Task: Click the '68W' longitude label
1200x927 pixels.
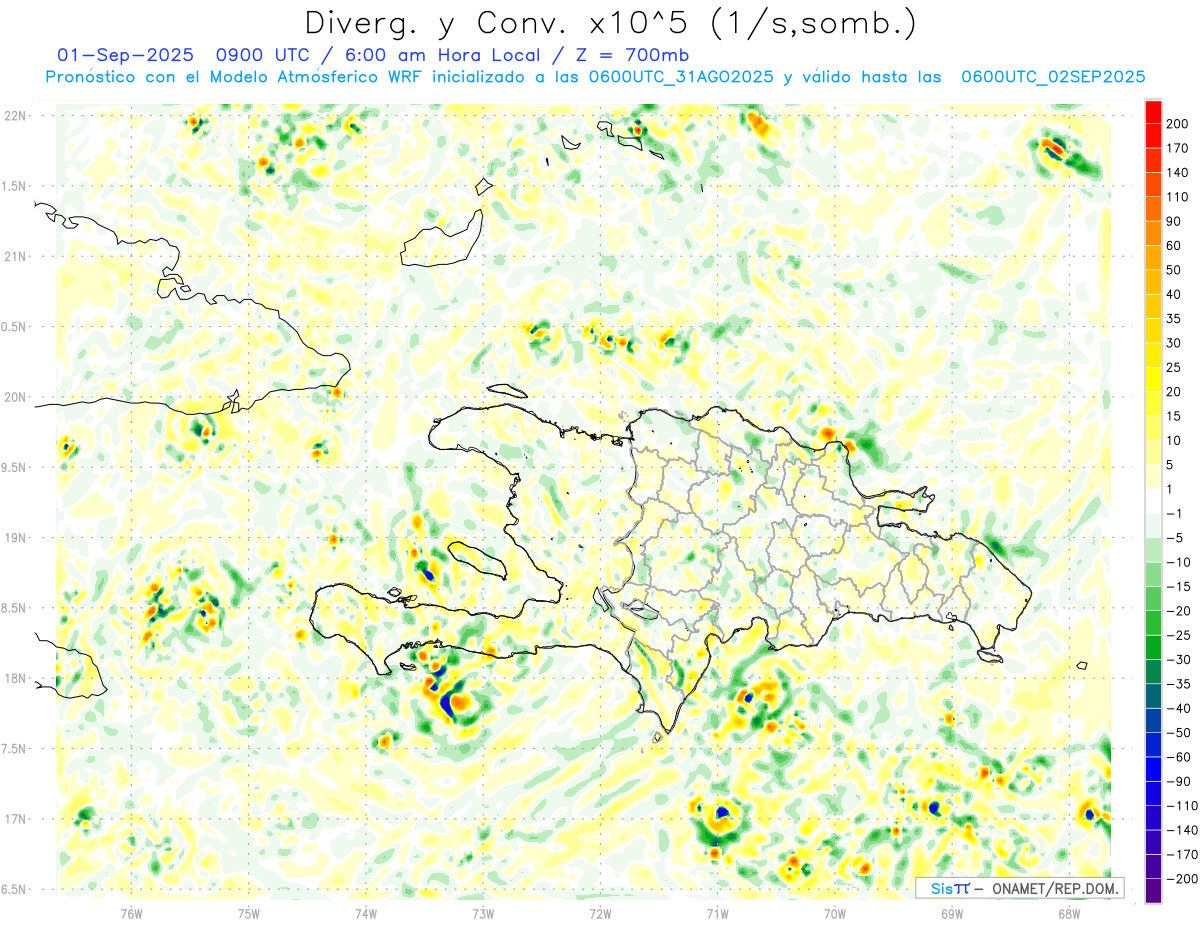Action: tap(1068, 914)
